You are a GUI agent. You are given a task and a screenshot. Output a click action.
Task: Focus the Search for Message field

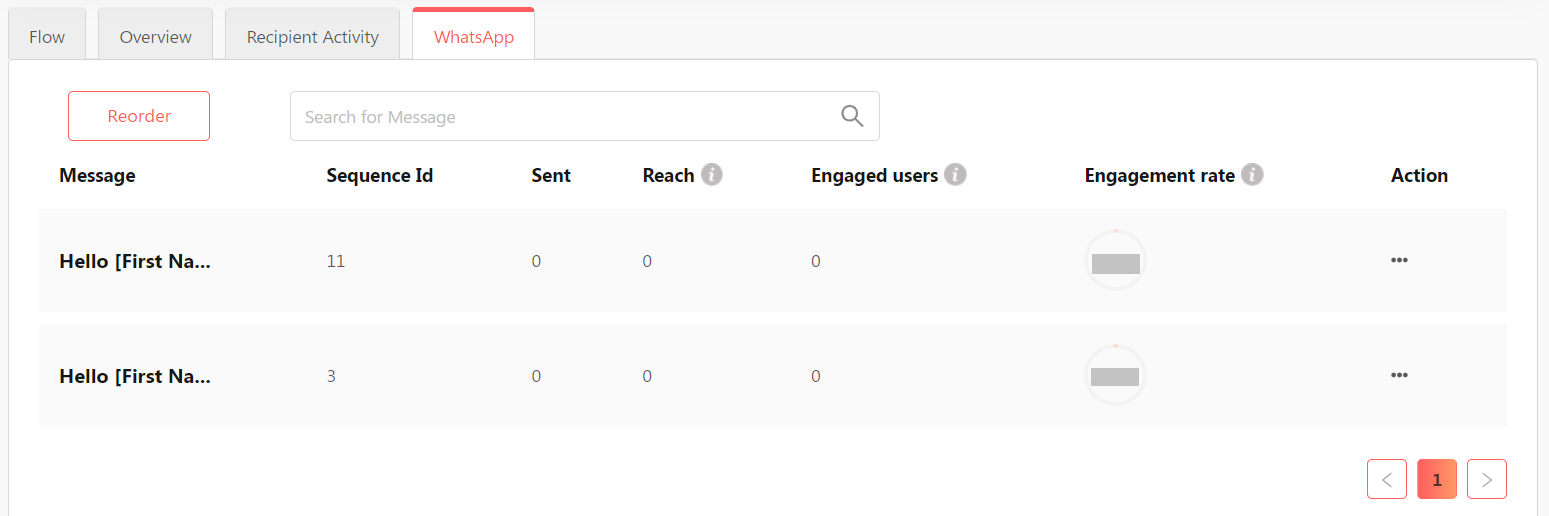click(560, 116)
